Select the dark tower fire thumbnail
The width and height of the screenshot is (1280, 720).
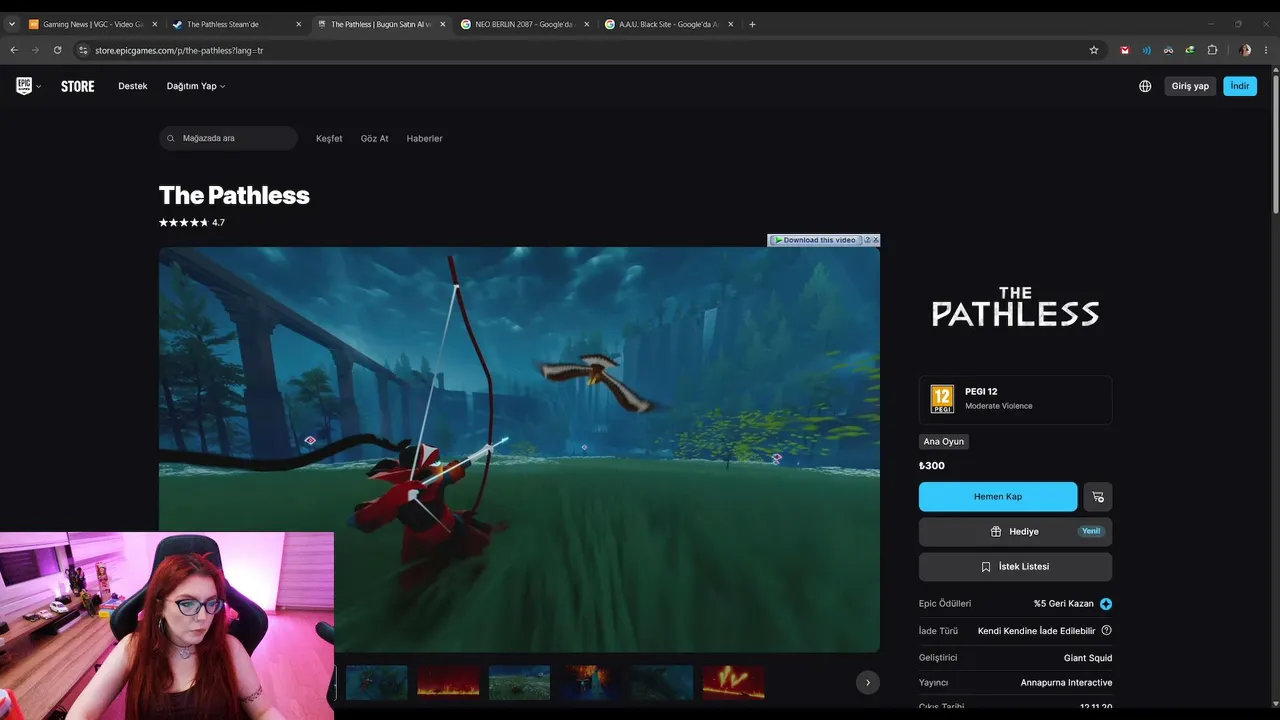pos(591,682)
